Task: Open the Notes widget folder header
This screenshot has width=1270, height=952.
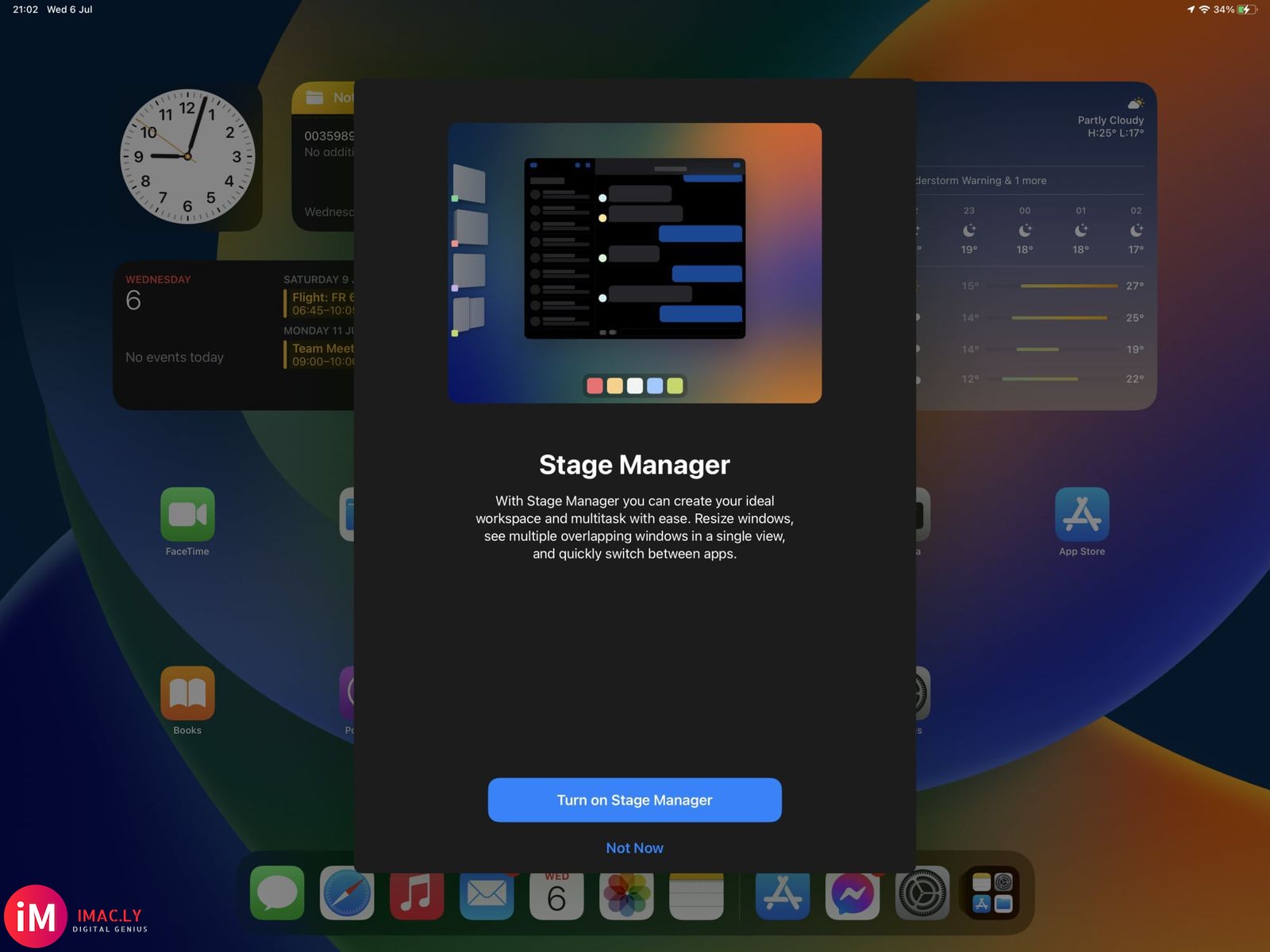Action: point(323,98)
